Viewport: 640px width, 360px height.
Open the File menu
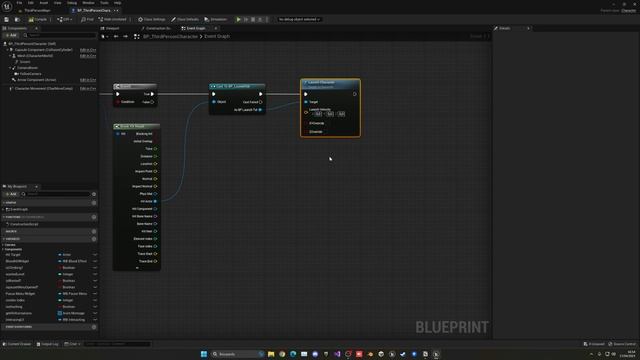pos(19,3)
